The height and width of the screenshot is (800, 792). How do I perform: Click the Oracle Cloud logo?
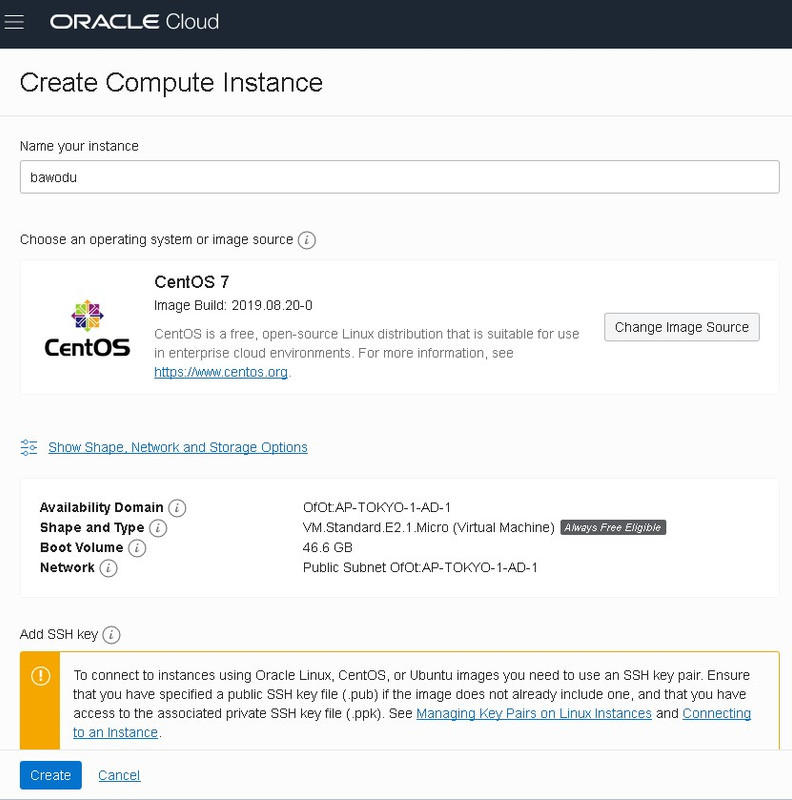[134, 22]
